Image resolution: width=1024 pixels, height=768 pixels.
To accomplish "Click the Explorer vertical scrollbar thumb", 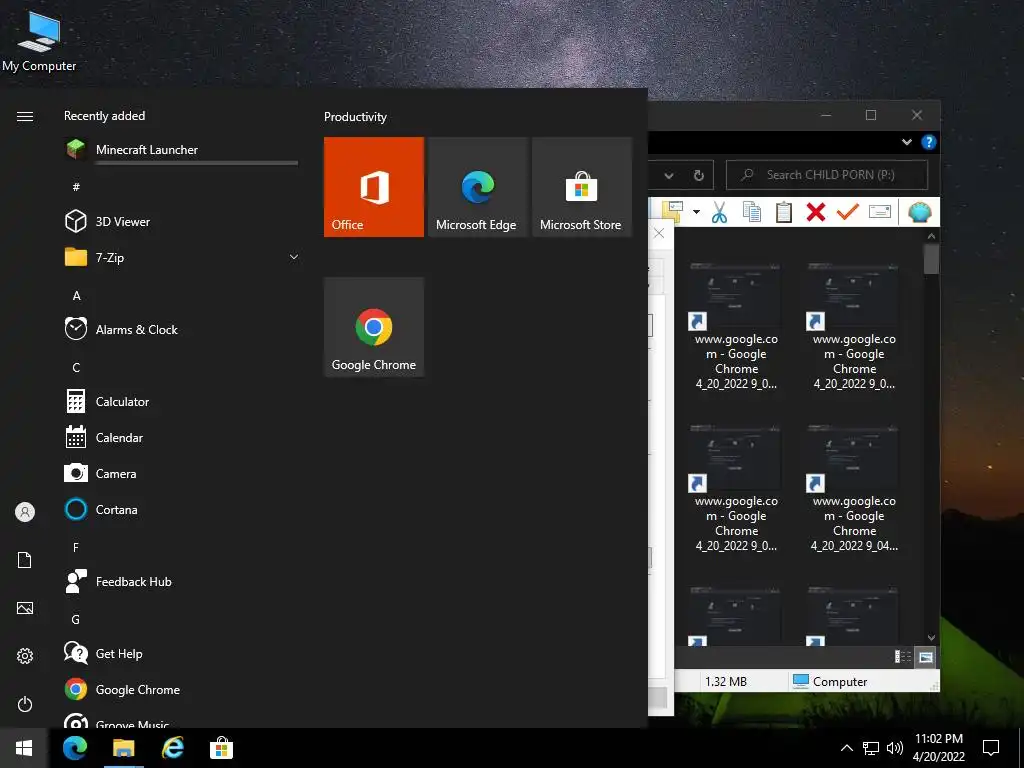I will click(x=931, y=259).
